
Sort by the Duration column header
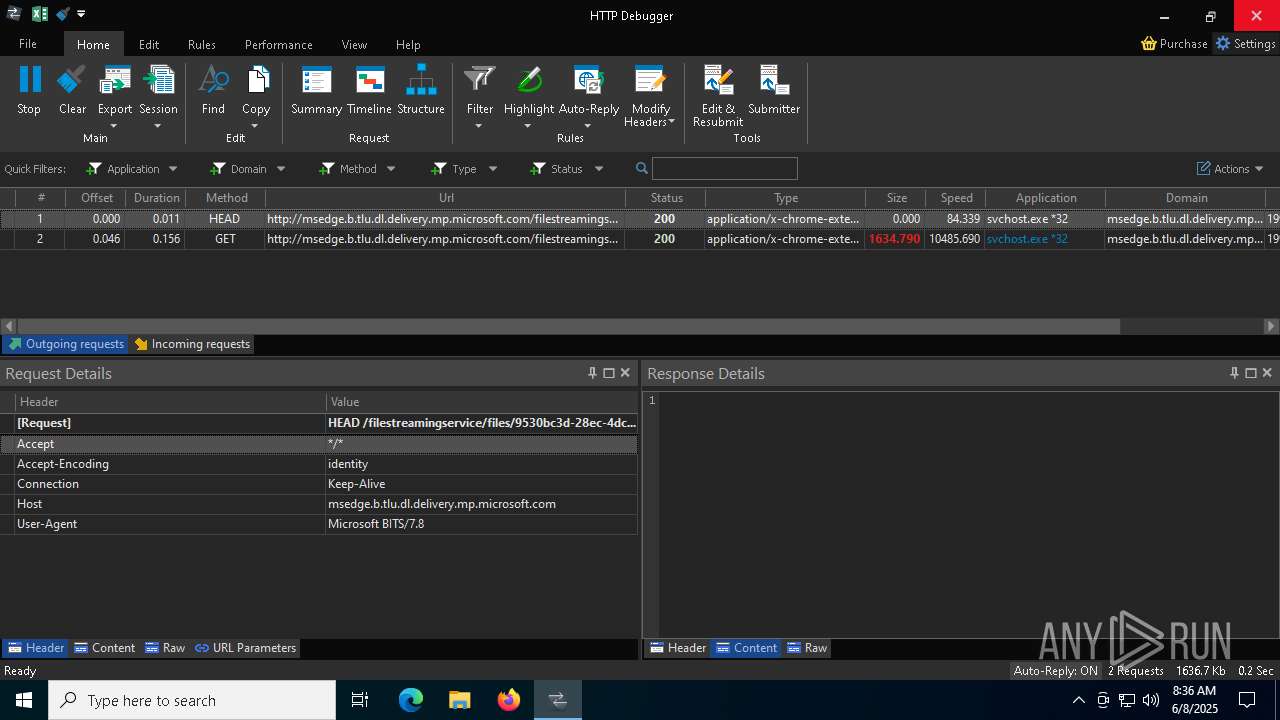point(157,198)
